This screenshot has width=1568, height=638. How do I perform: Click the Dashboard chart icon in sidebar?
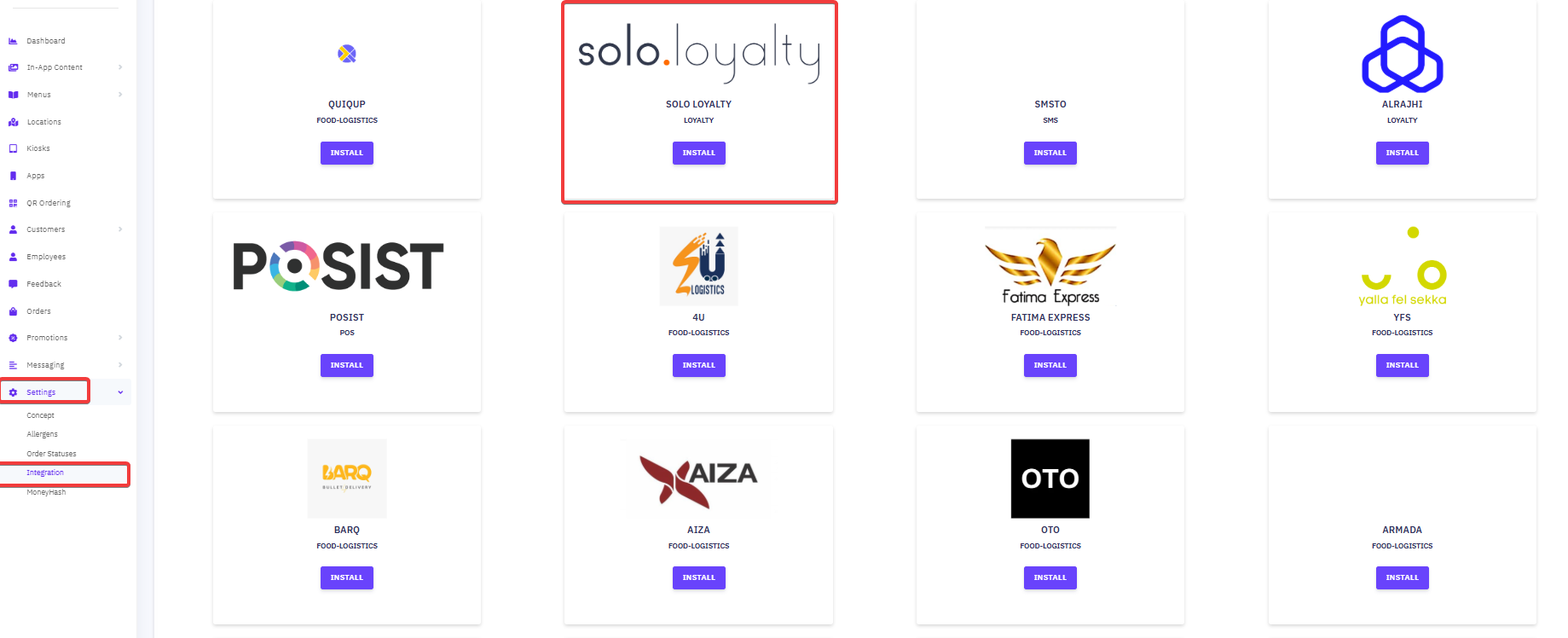coord(13,41)
